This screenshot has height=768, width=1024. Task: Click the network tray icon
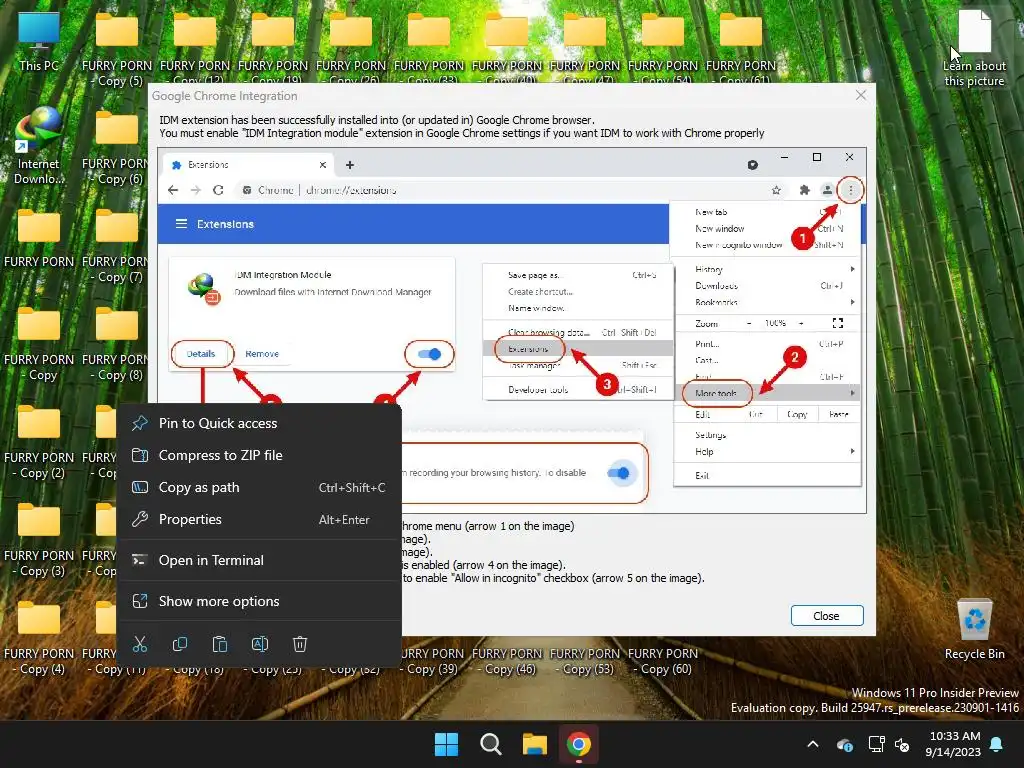(x=876, y=744)
